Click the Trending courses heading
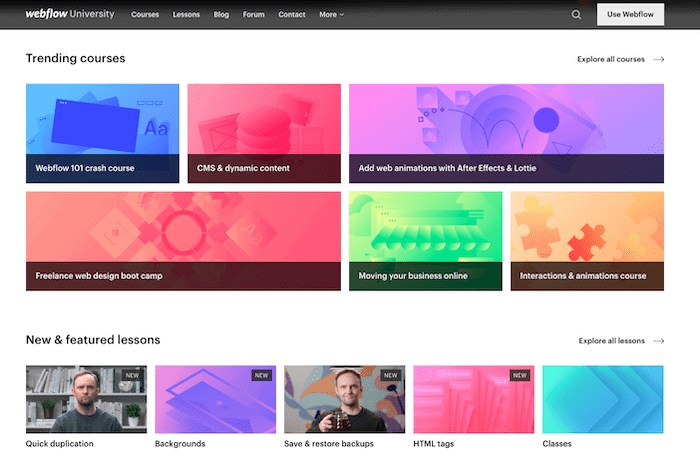This screenshot has width=700, height=475. pos(75,58)
